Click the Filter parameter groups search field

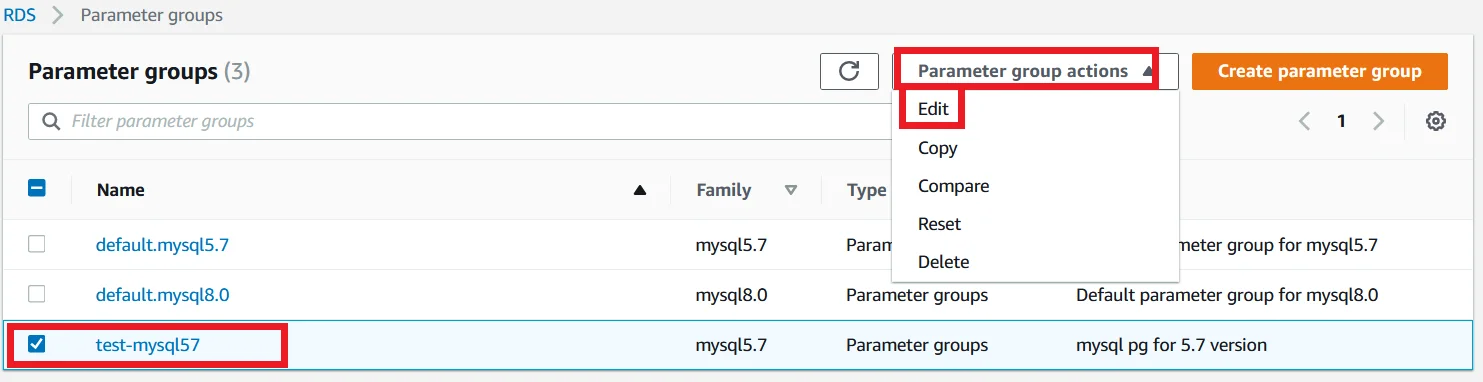[460, 121]
